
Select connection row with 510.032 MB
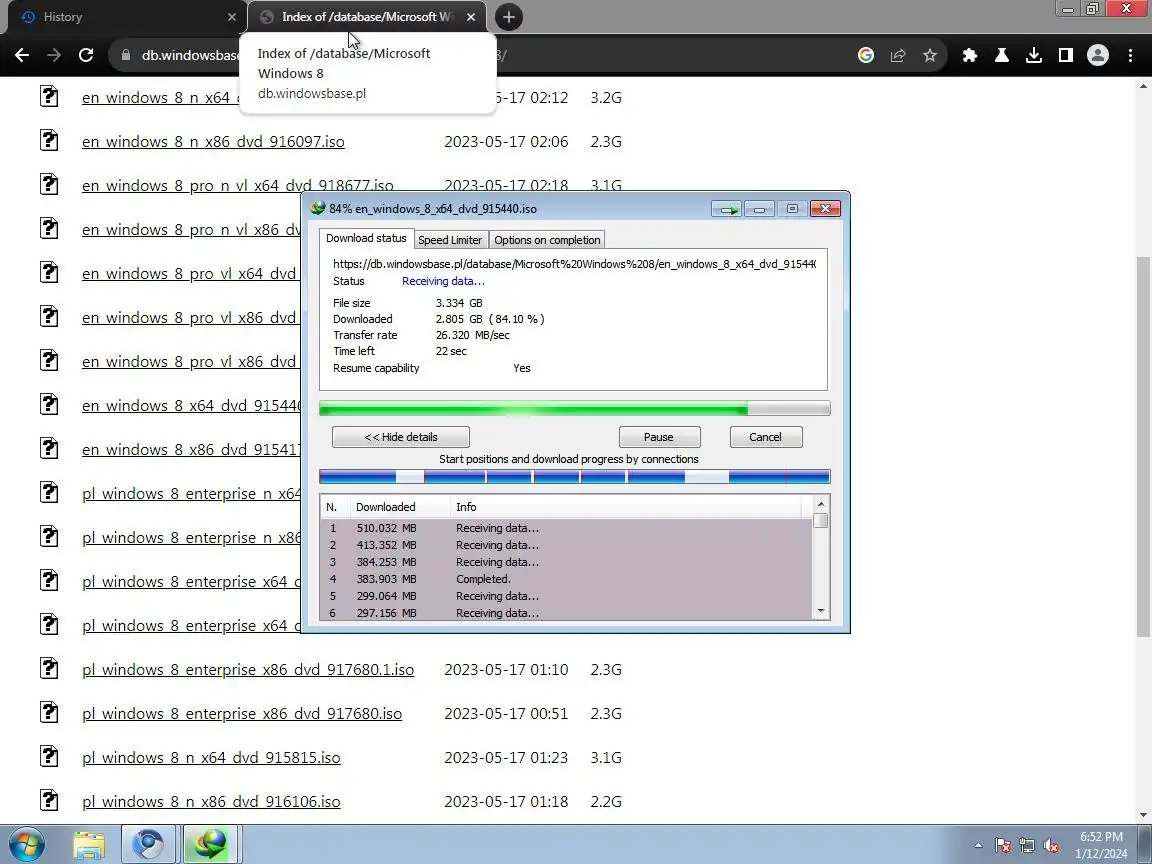(566, 528)
